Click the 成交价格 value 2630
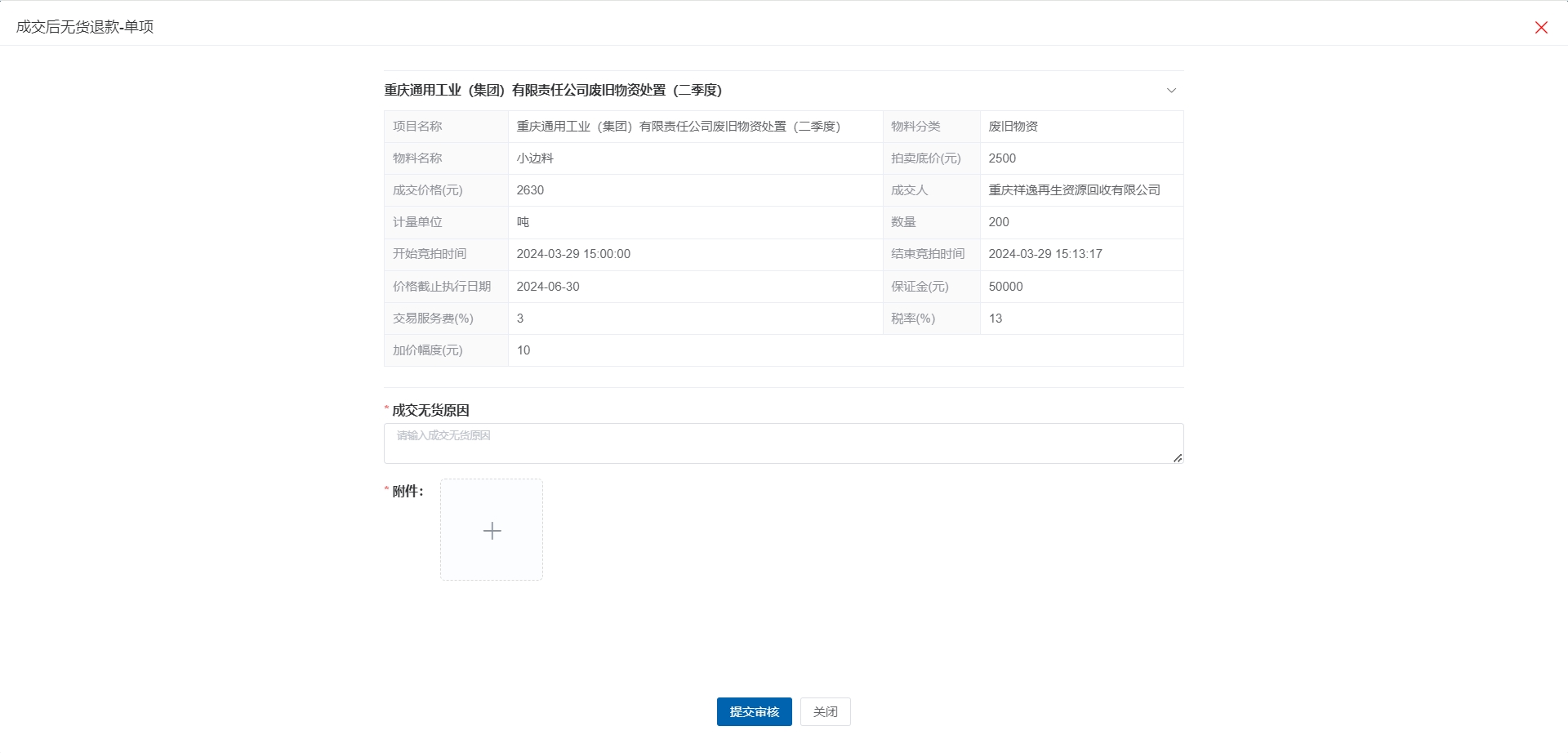Image resolution: width=1568 pixels, height=753 pixels. point(530,190)
